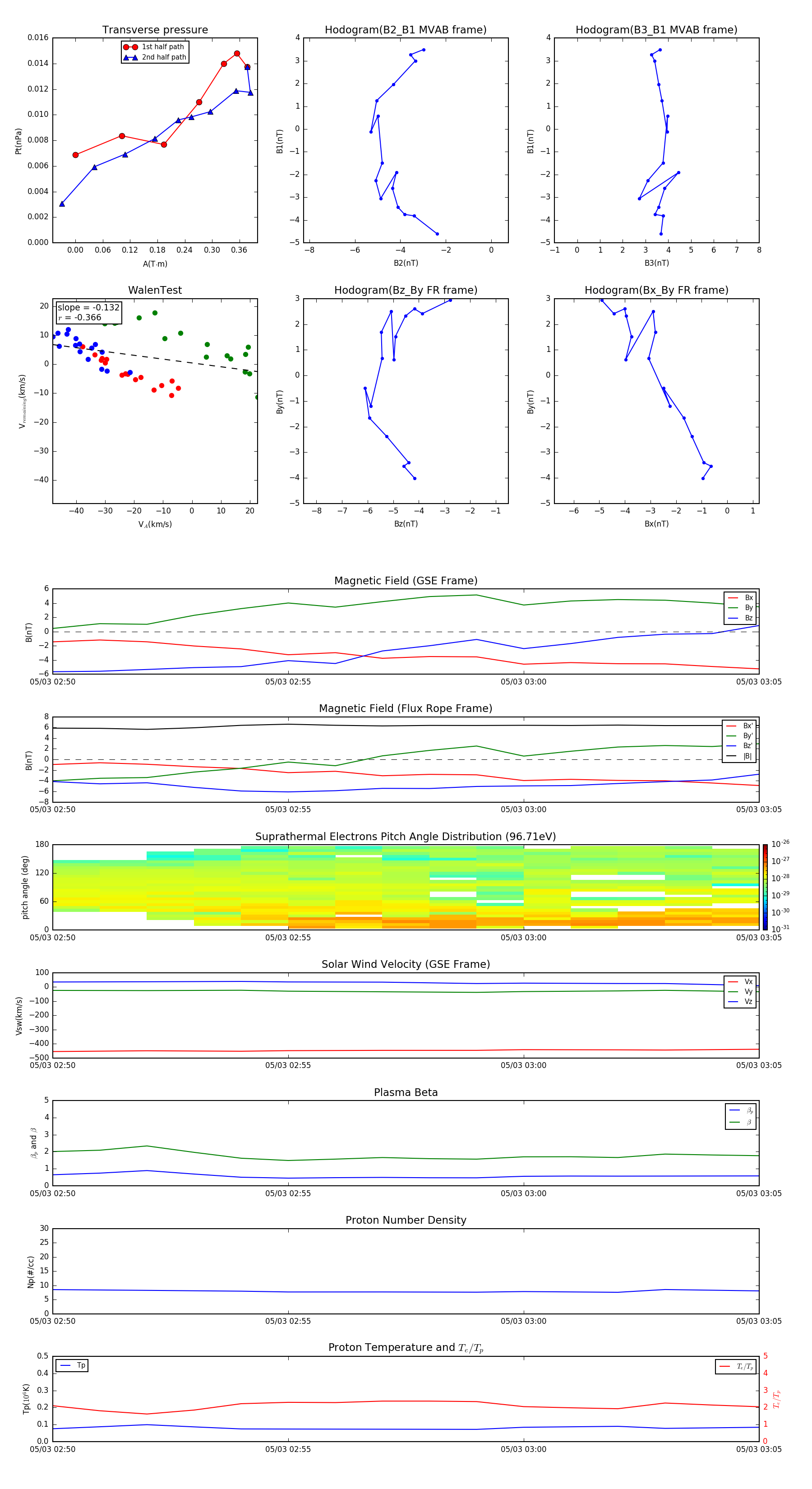
Task: Click 'Proton Temperature and Te/Tp' title
Action: 406,1348
